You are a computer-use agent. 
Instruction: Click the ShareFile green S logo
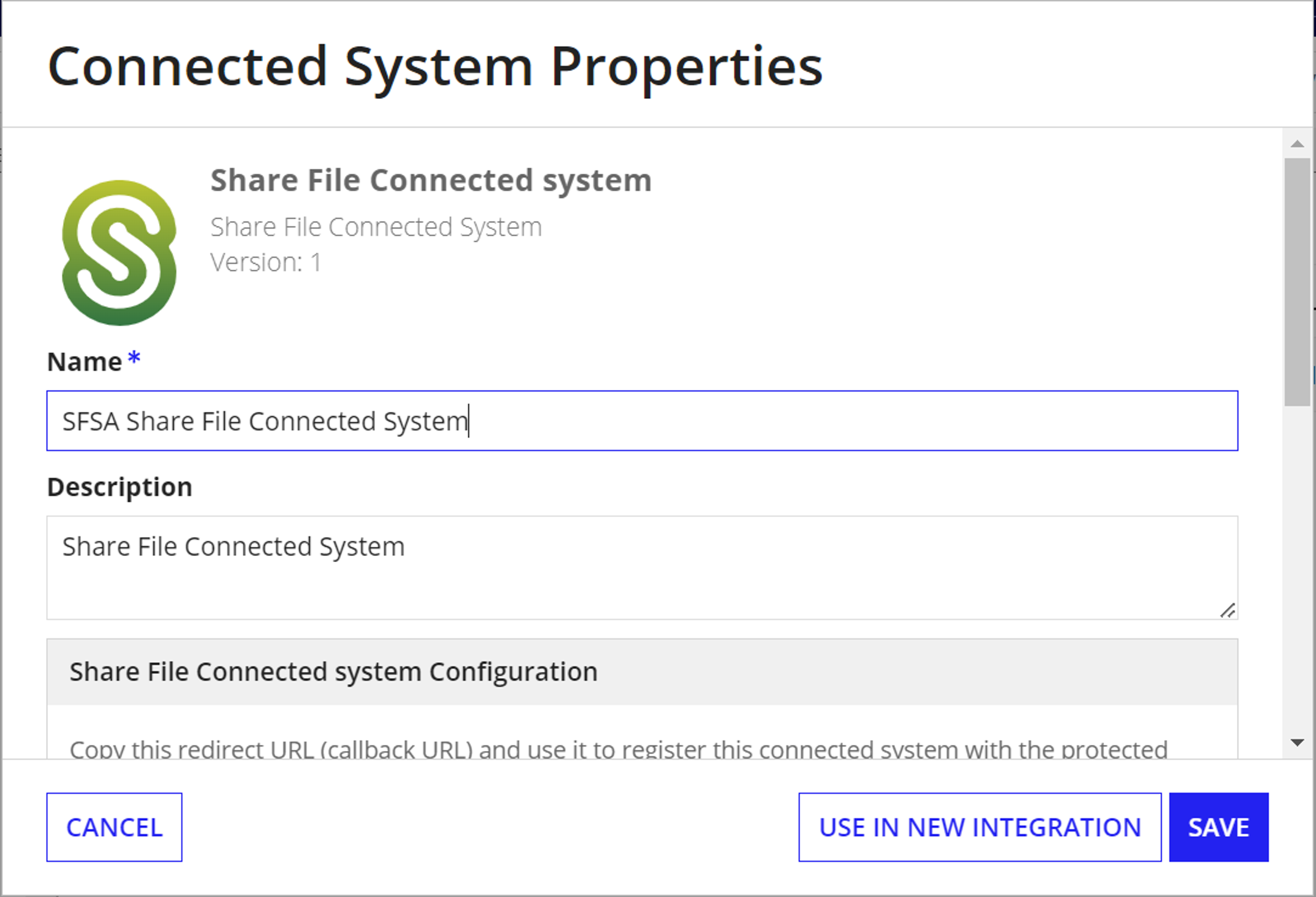[x=119, y=253]
